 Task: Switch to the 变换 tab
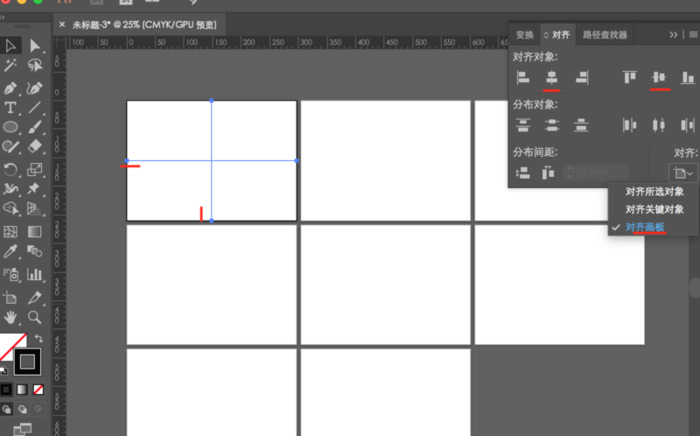[x=524, y=35]
